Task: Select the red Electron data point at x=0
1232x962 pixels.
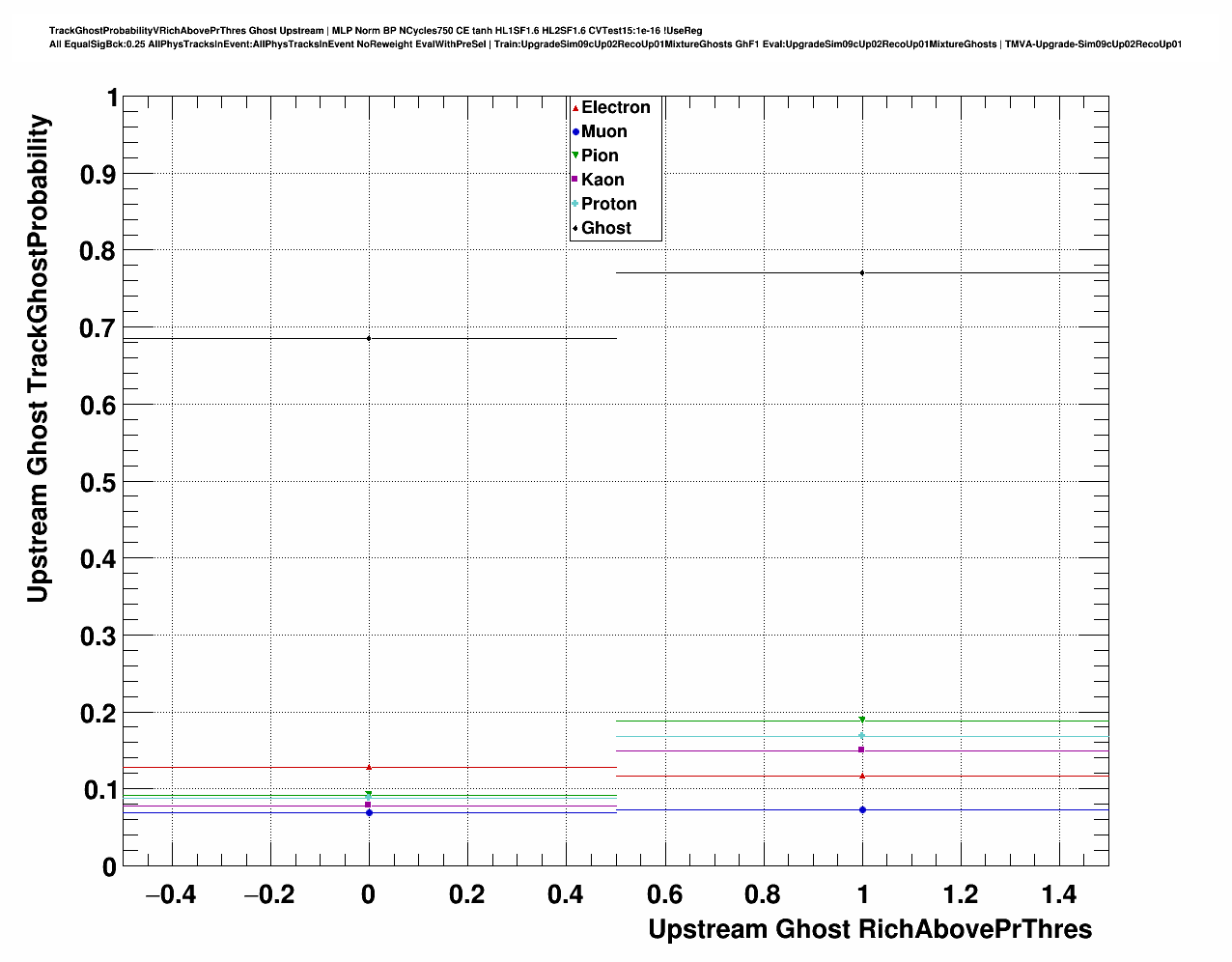Action: (x=369, y=767)
